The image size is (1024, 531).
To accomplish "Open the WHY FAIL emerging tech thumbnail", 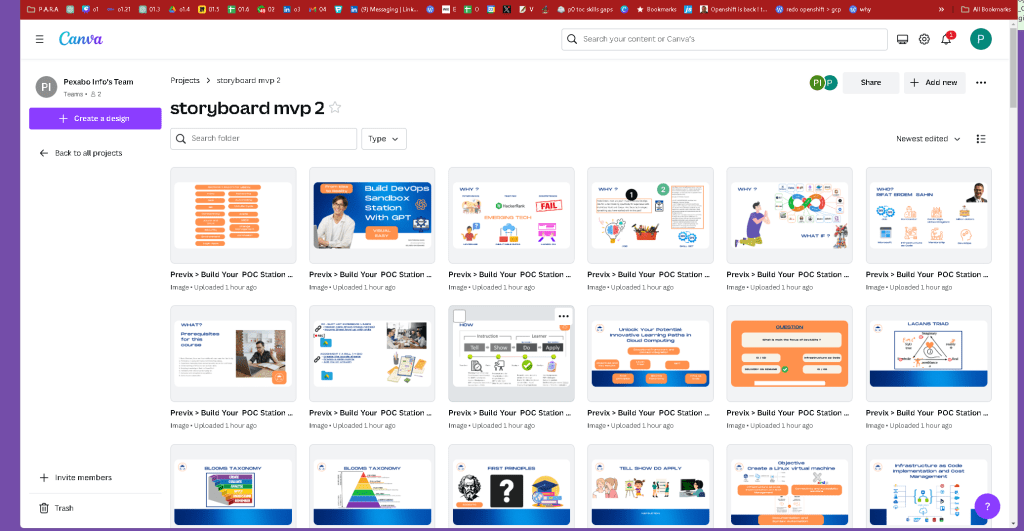I will click(x=511, y=216).
